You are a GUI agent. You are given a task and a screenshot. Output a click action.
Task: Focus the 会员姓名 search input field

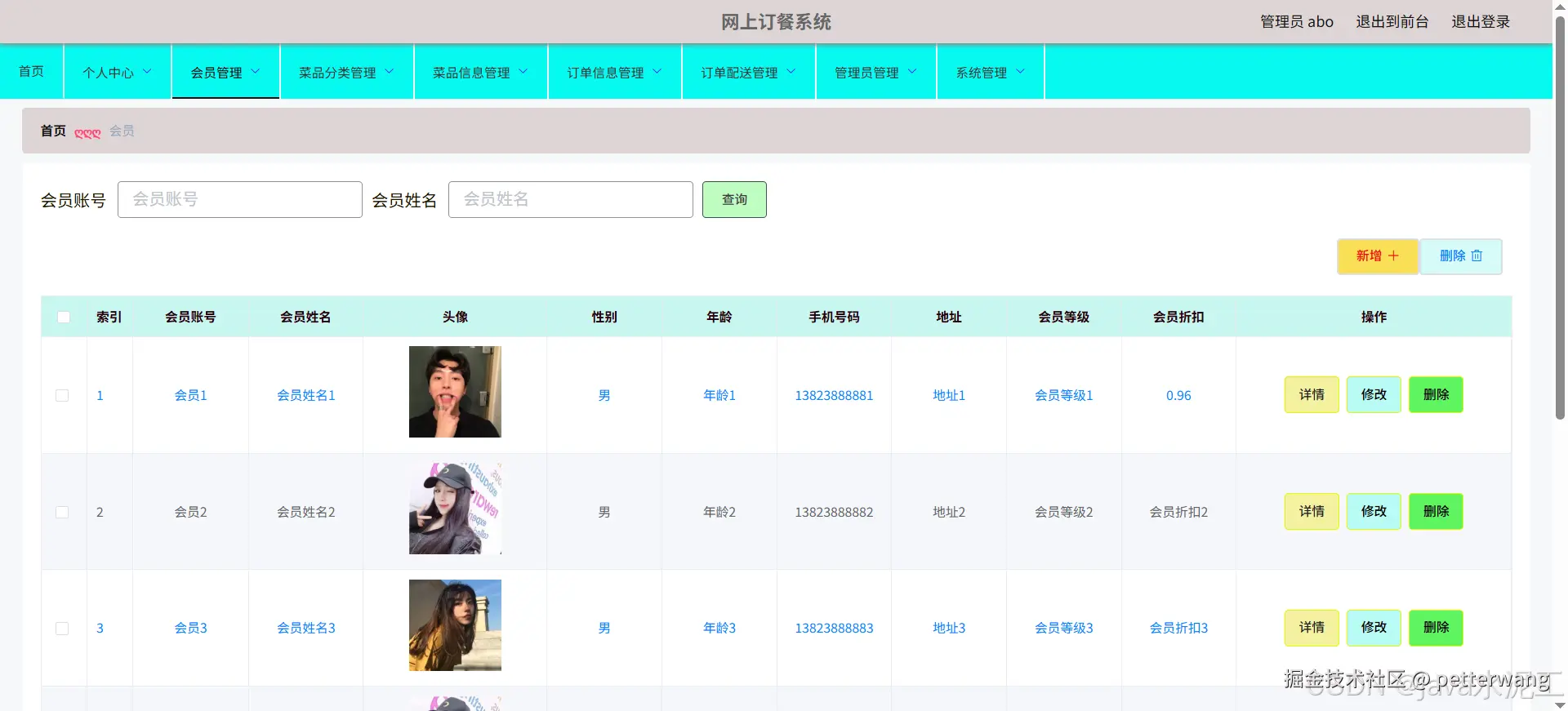[571, 199]
